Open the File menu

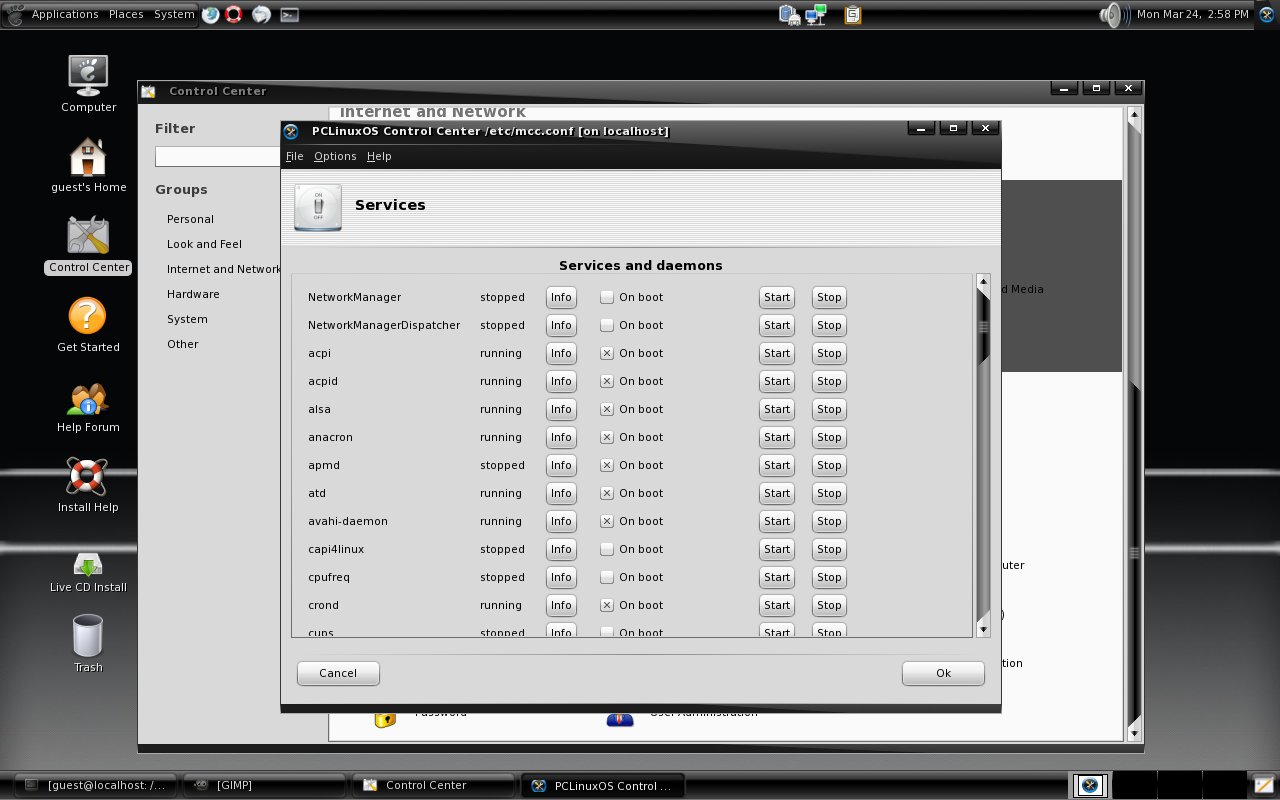coord(294,156)
